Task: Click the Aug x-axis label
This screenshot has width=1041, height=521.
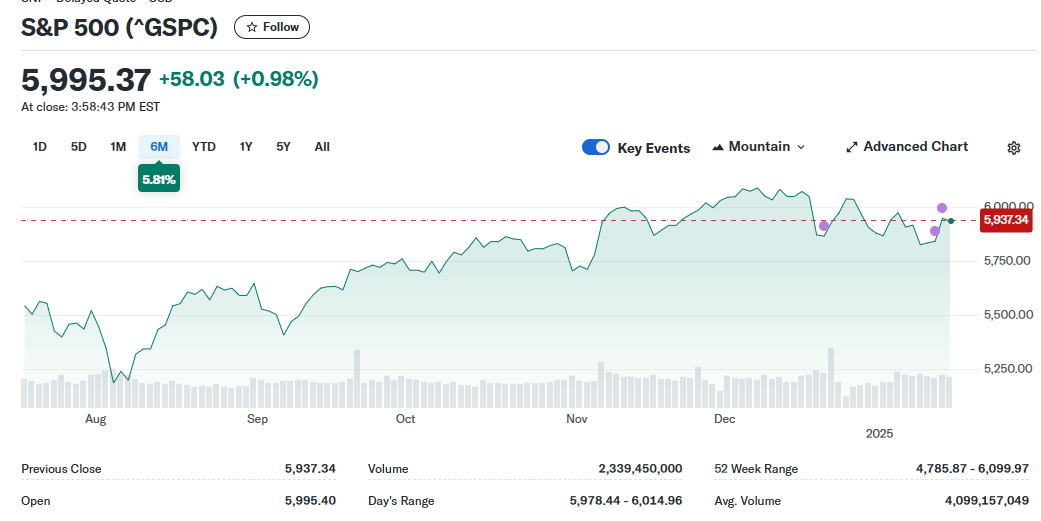Action: click(96, 419)
